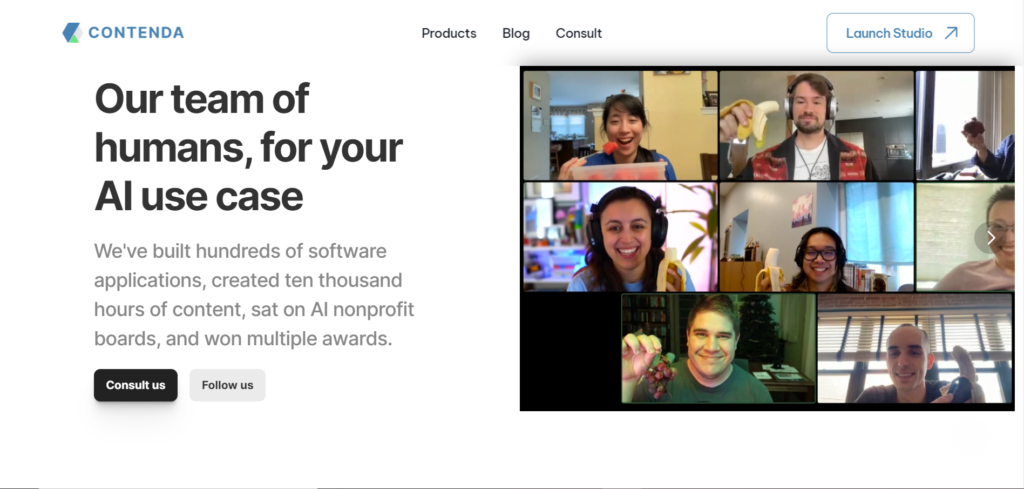
Task: Click the "Our team of humans" headline
Action: point(249,147)
